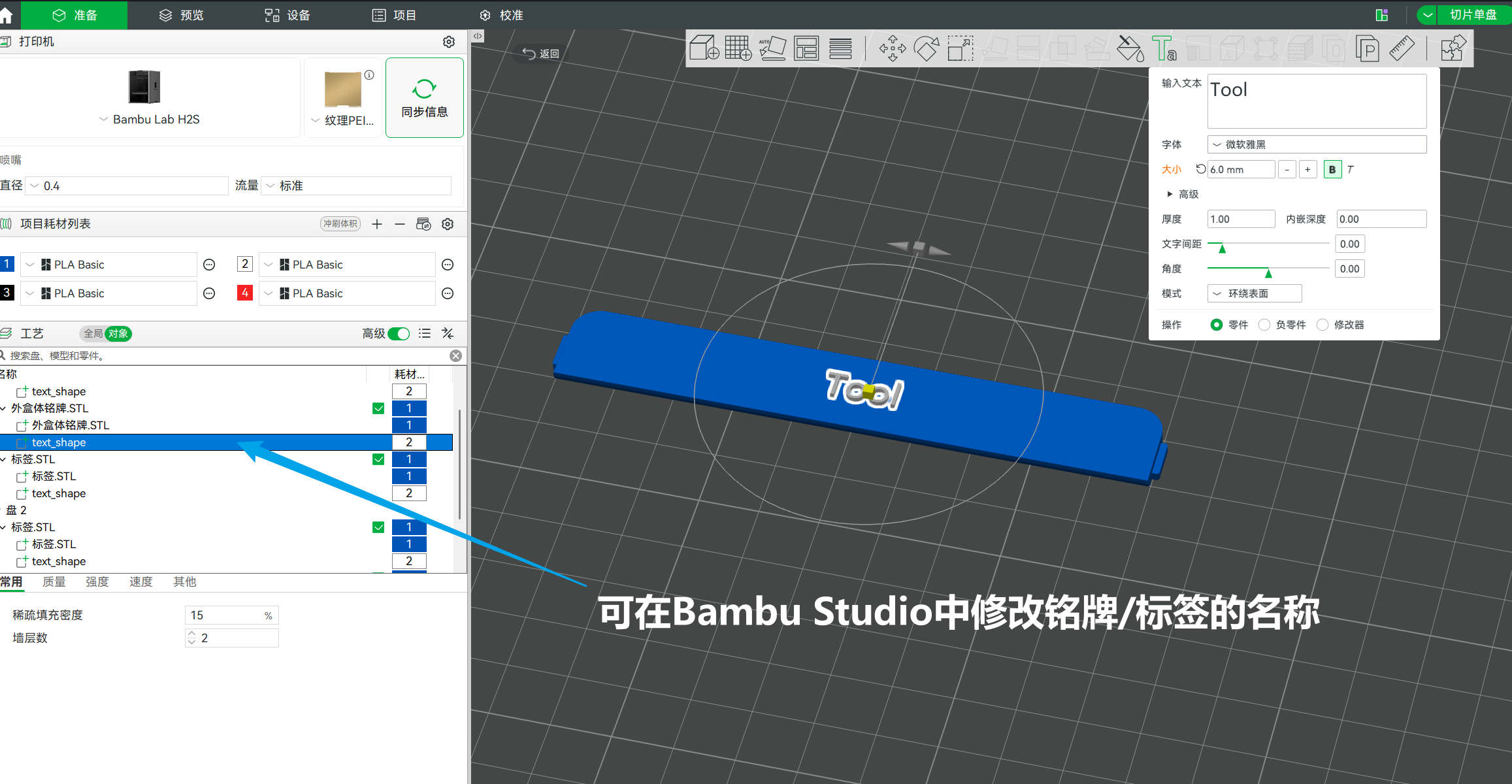
Task: Open the mode 环绕表面 dropdown
Action: pyautogui.click(x=1255, y=293)
